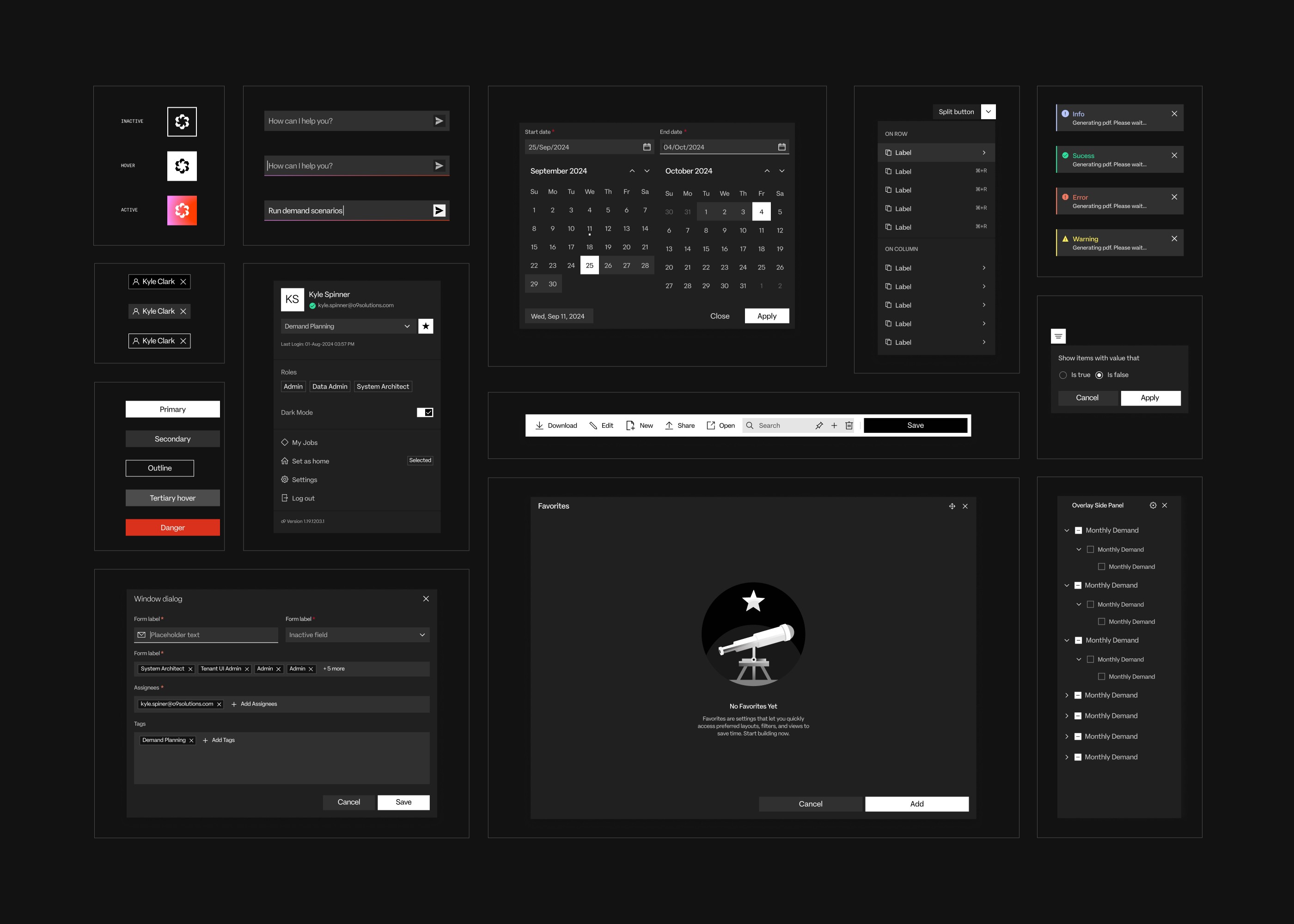Open the Inactive field dropdown
The height and width of the screenshot is (924, 1294).
tap(421, 635)
